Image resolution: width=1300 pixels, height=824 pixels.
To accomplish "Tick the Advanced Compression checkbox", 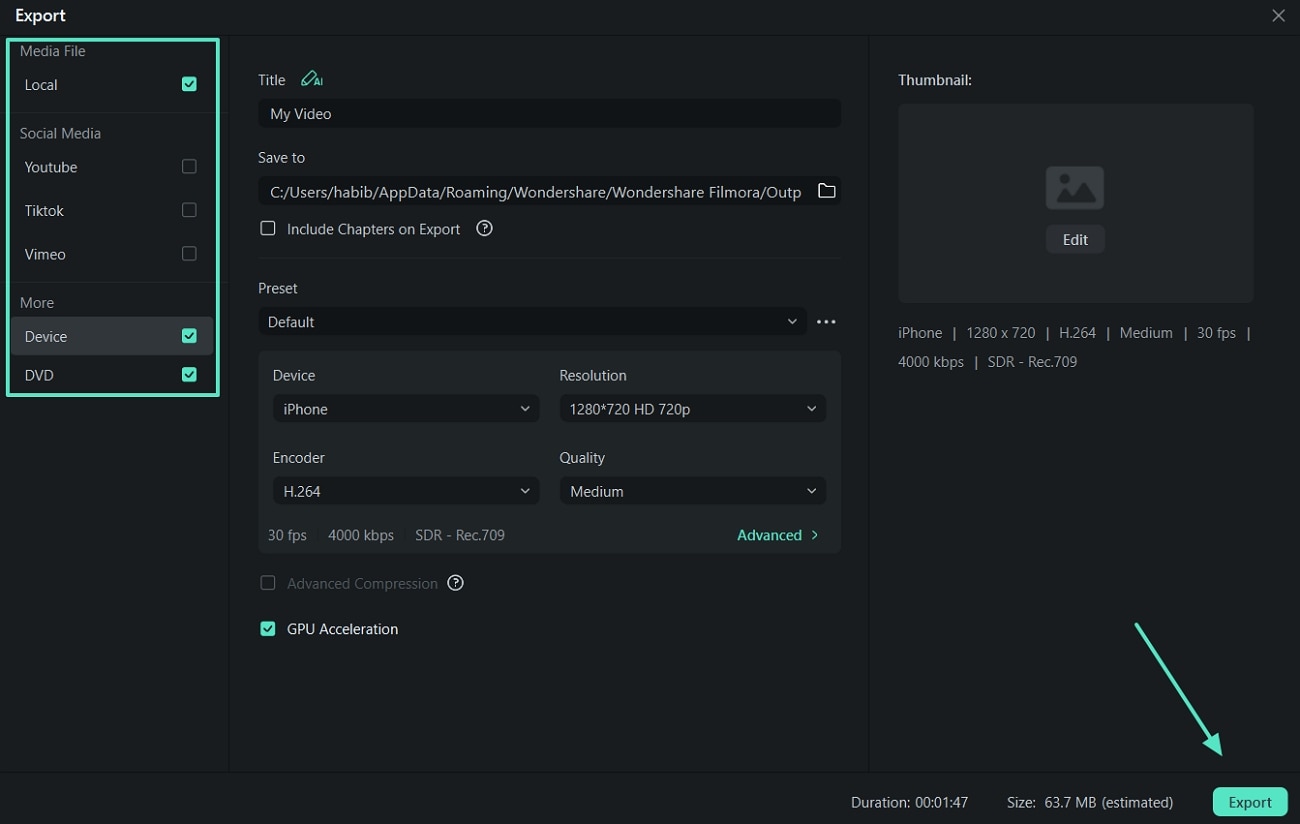I will 267,583.
